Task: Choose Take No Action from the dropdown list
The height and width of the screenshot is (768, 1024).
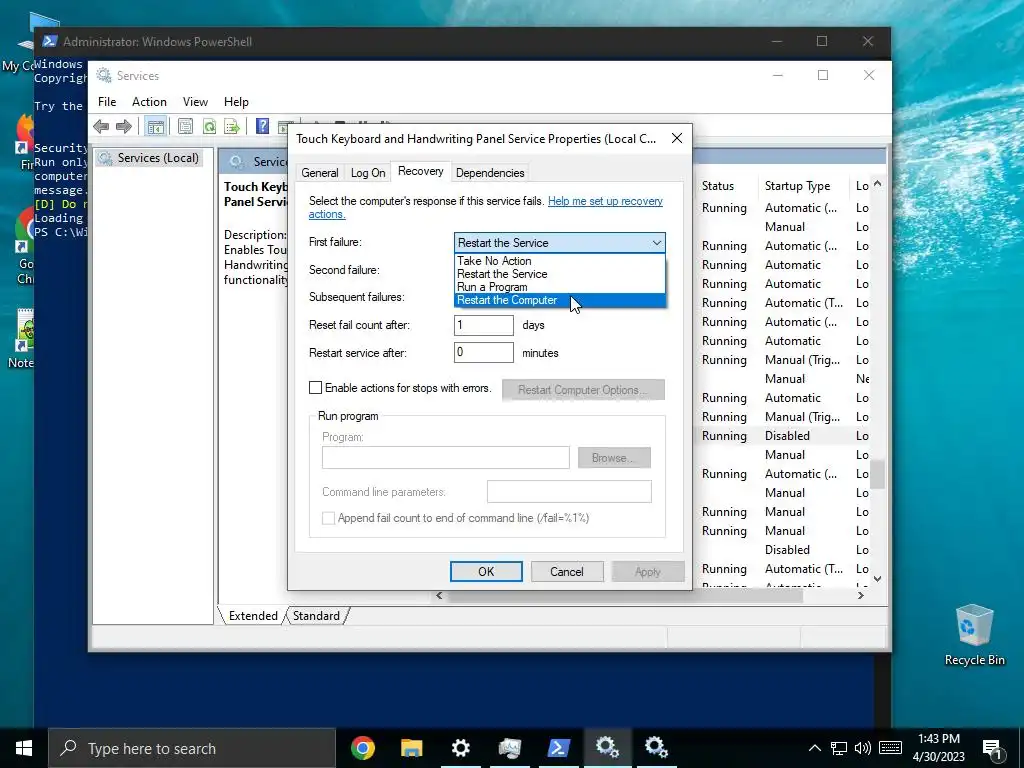Action: (560, 261)
